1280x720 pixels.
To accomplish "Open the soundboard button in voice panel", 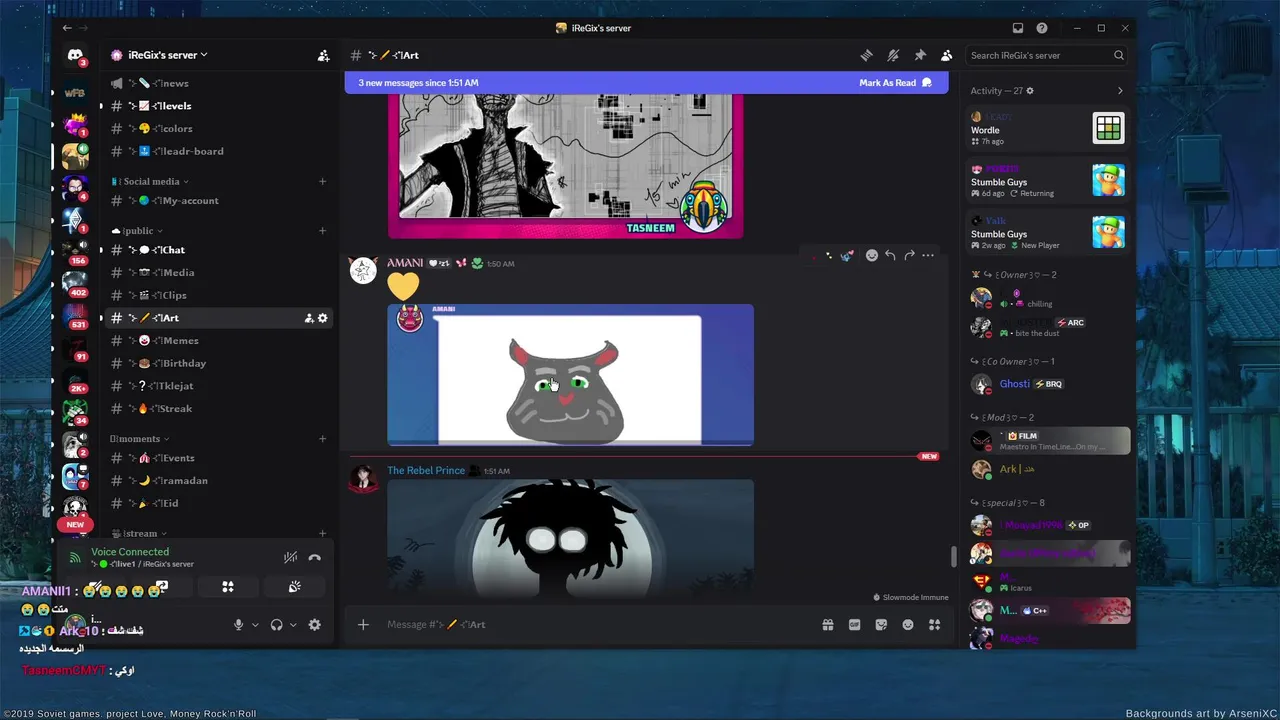I will pos(295,587).
